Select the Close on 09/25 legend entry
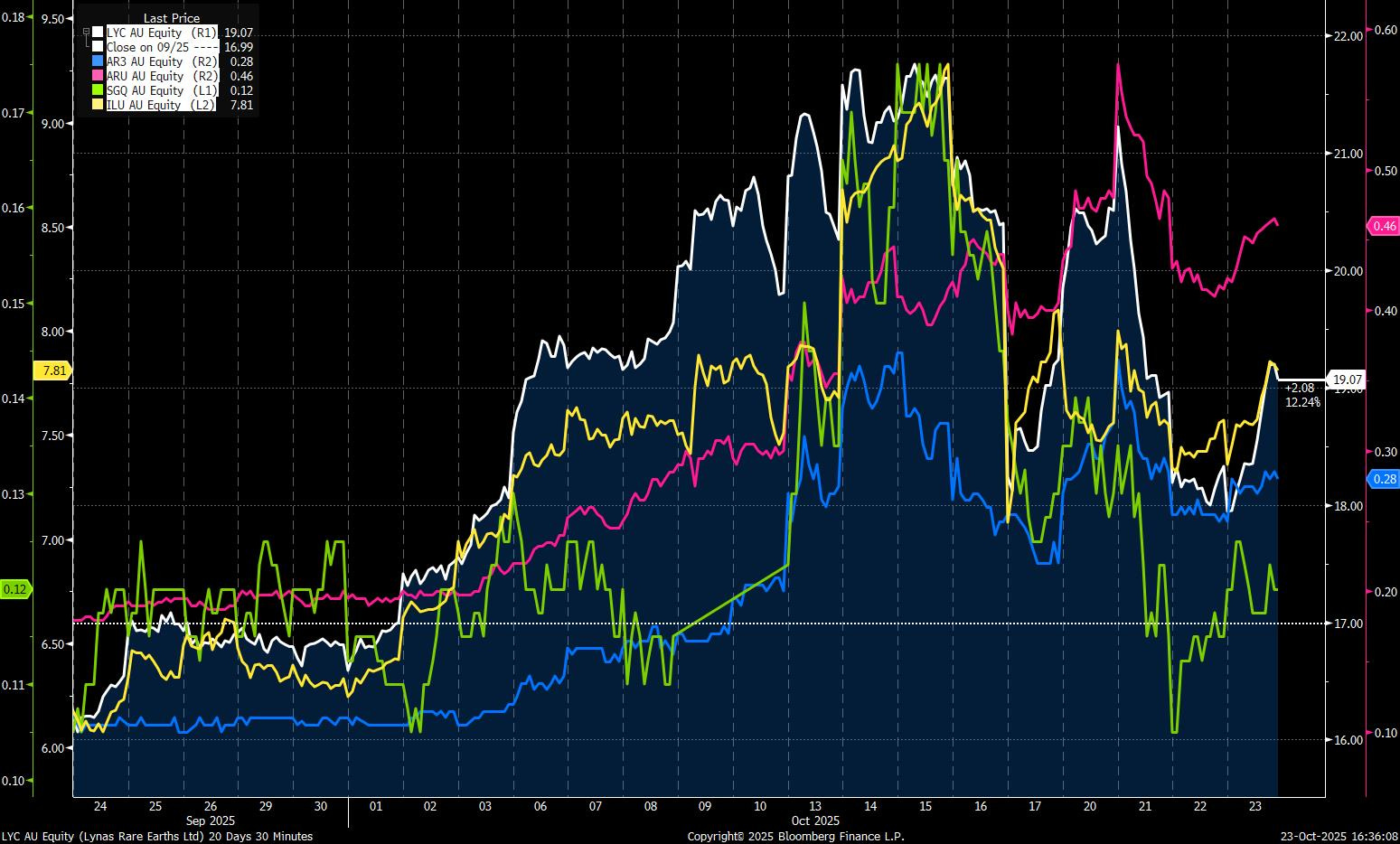 [x=162, y=46]
